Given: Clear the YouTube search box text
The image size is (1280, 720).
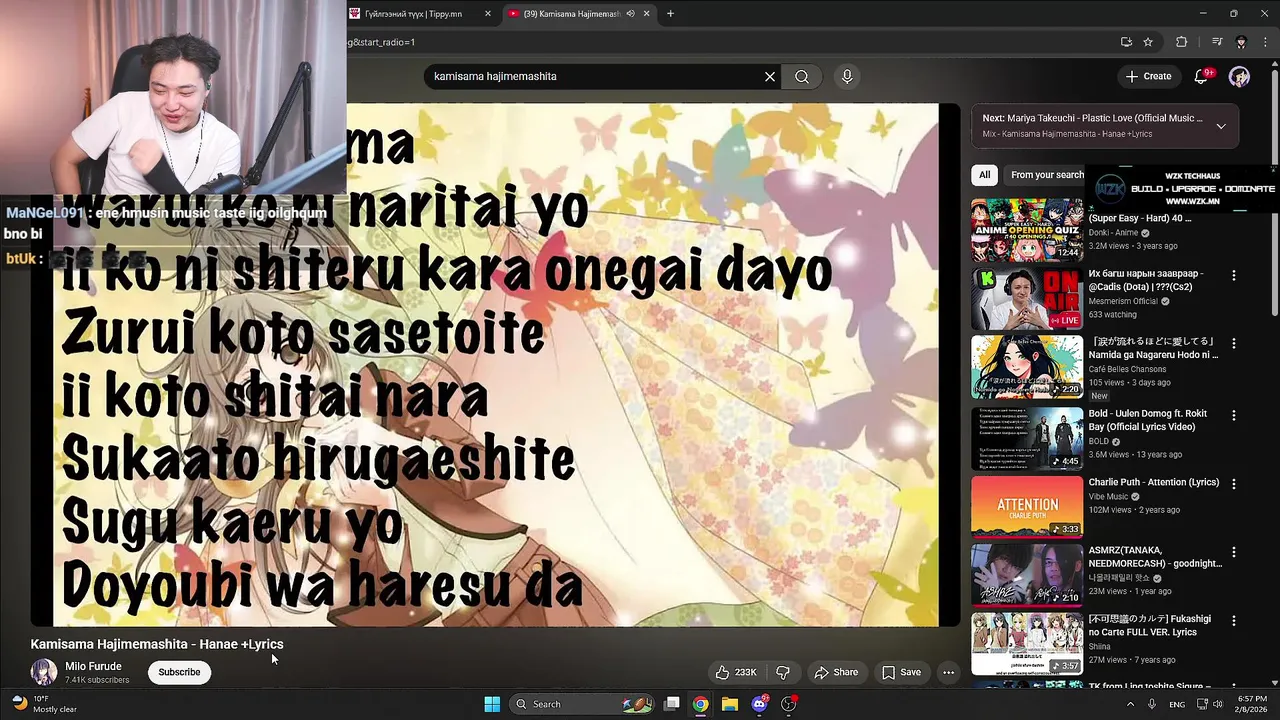Looking at the screenshot, I should (770, 76).
